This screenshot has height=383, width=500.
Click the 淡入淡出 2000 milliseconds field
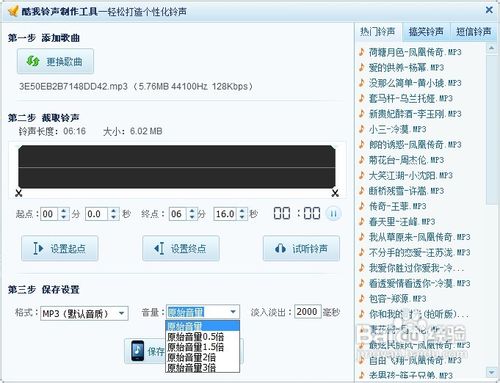(x=308, y=312)
